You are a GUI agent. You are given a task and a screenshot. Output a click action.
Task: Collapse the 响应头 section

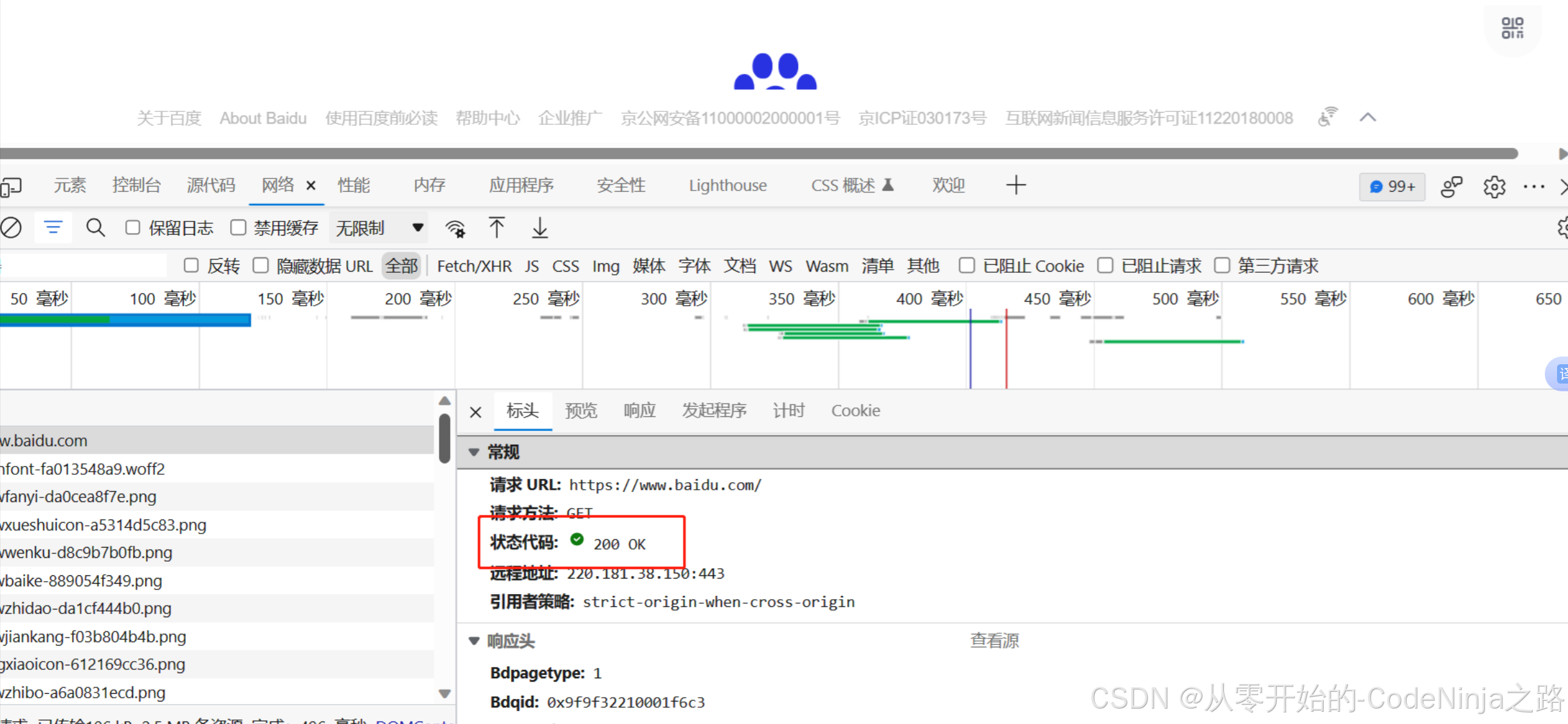click(474, 640)
